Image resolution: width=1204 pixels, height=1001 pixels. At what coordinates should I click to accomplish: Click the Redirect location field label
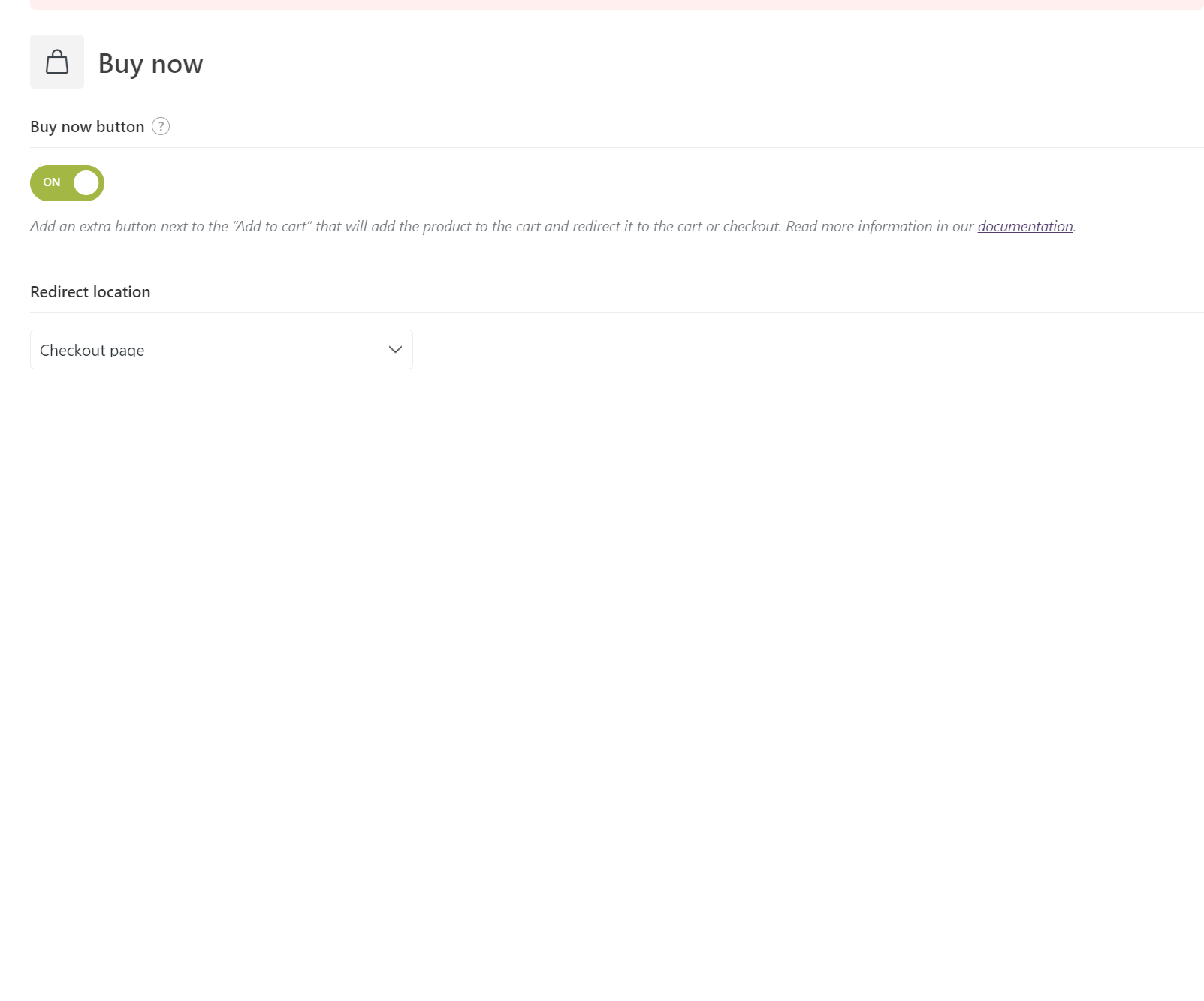[90, 292]
